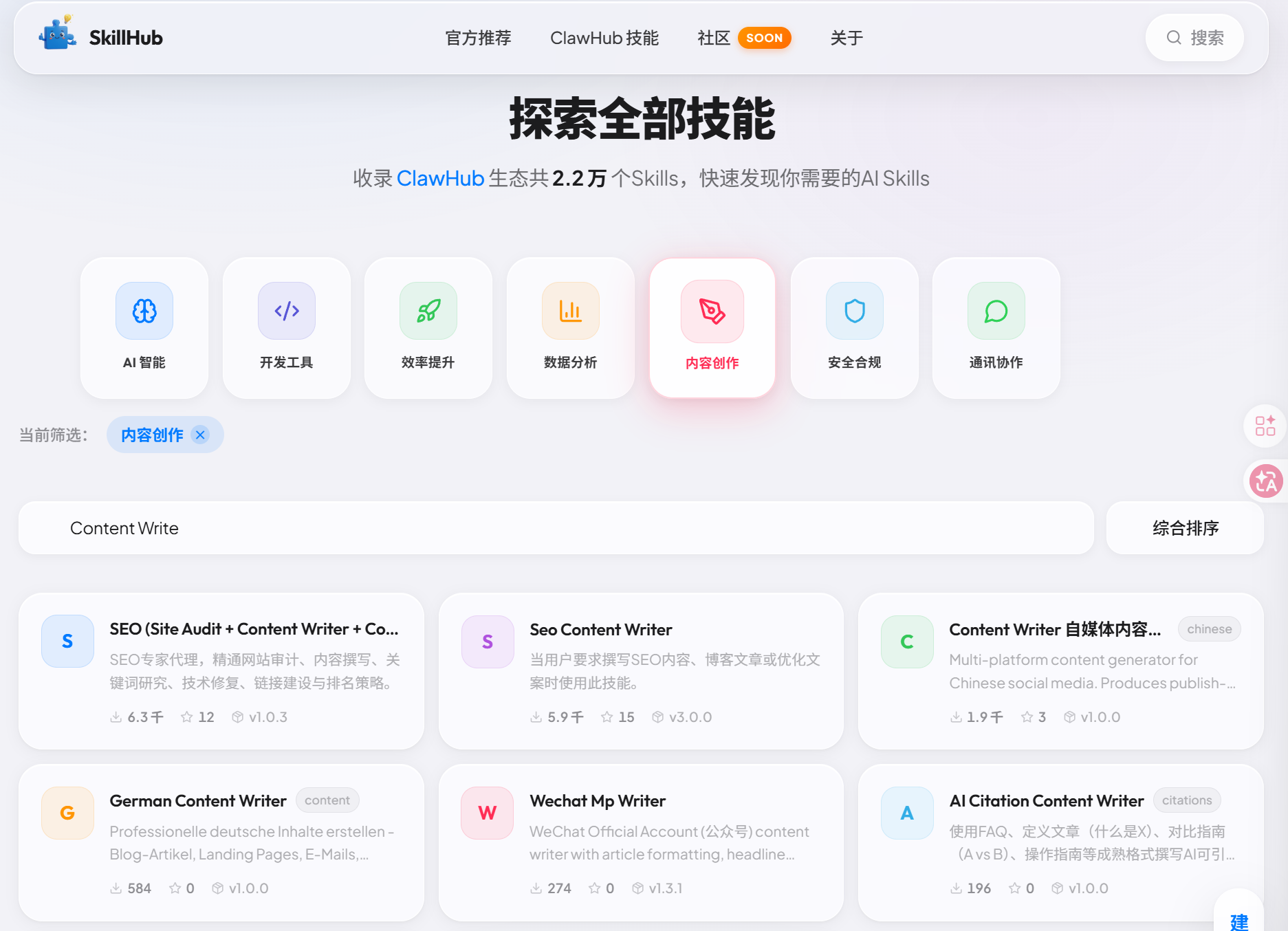Click the green C avatar icon
The image size is (1288, 931).
[907, 642]
